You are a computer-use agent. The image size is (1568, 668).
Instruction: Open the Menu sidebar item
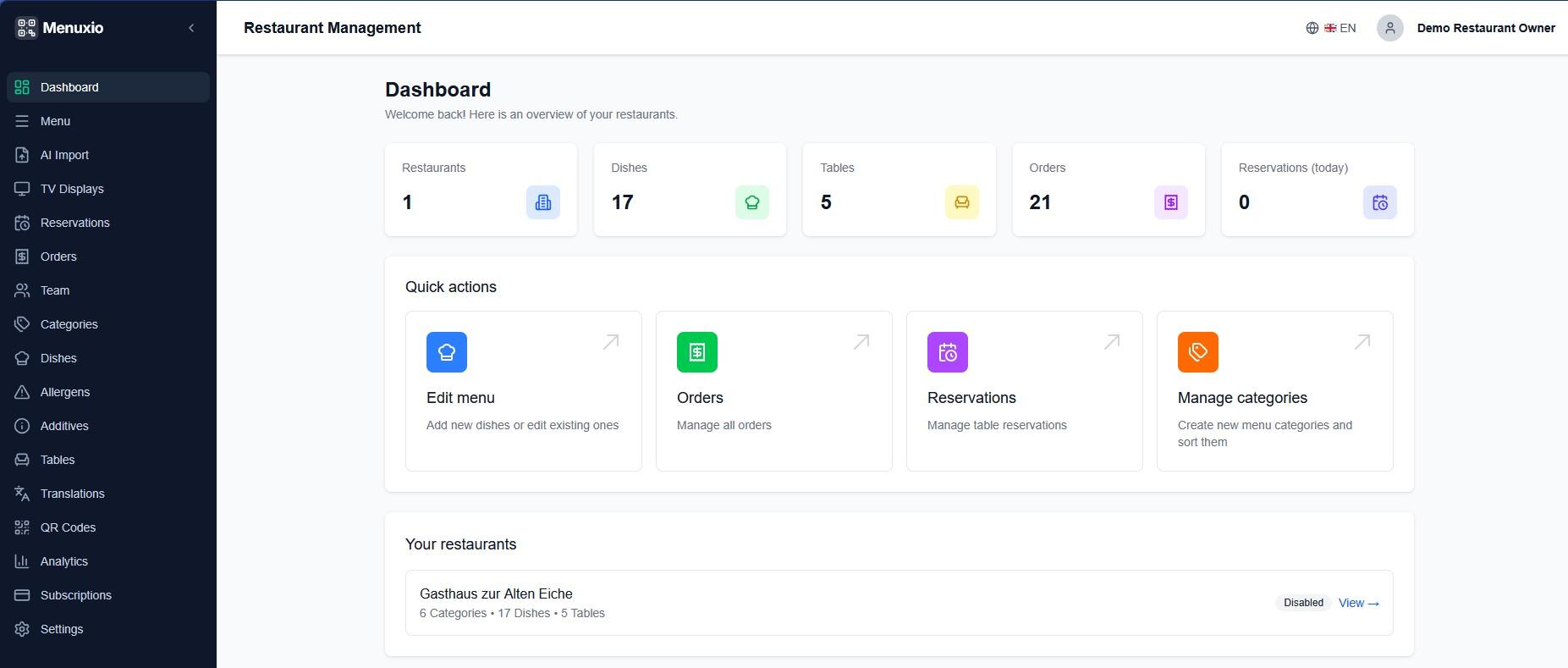[x=108, y=121]
